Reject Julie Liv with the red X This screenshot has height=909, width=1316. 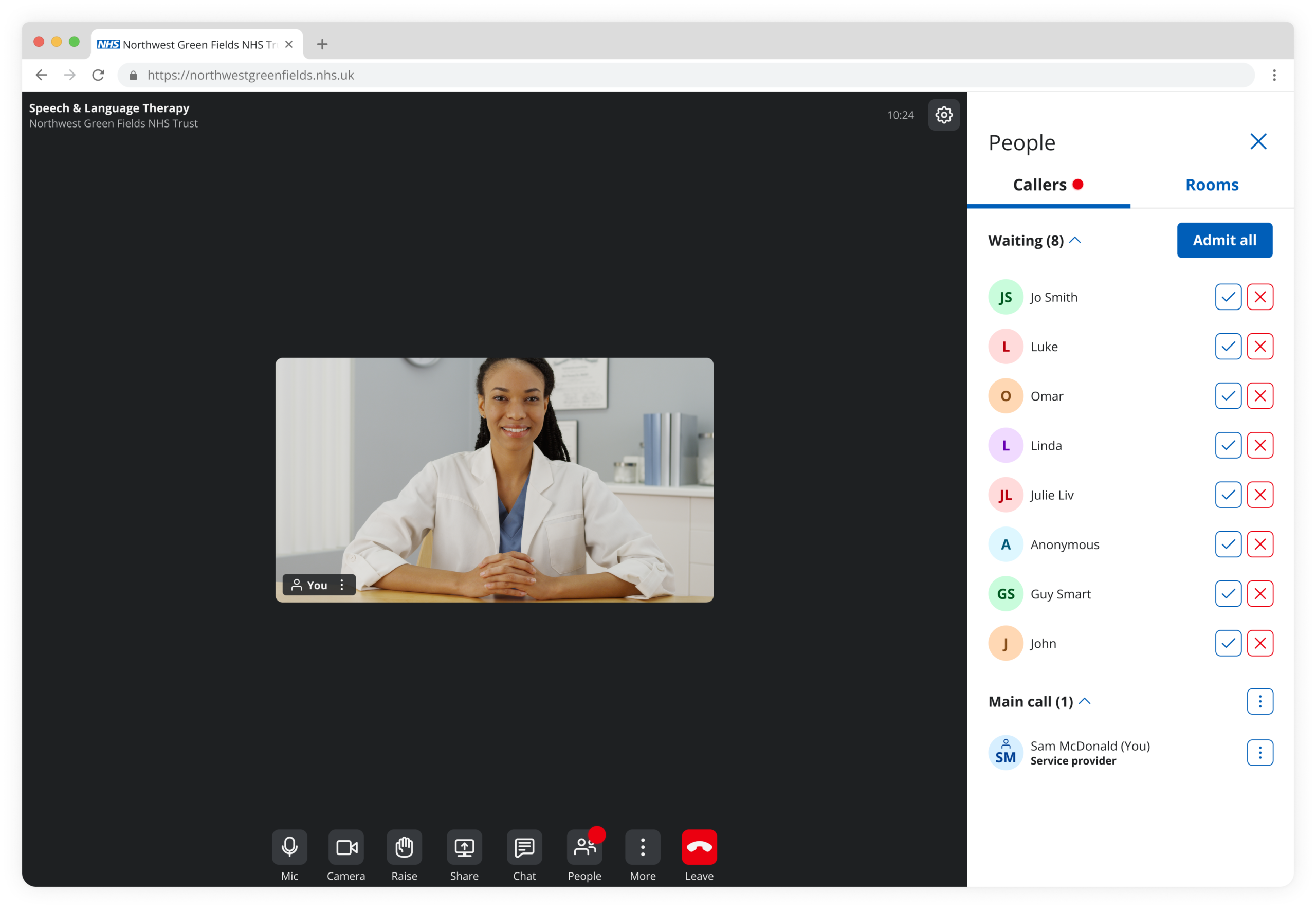(x=1259, y=495)
